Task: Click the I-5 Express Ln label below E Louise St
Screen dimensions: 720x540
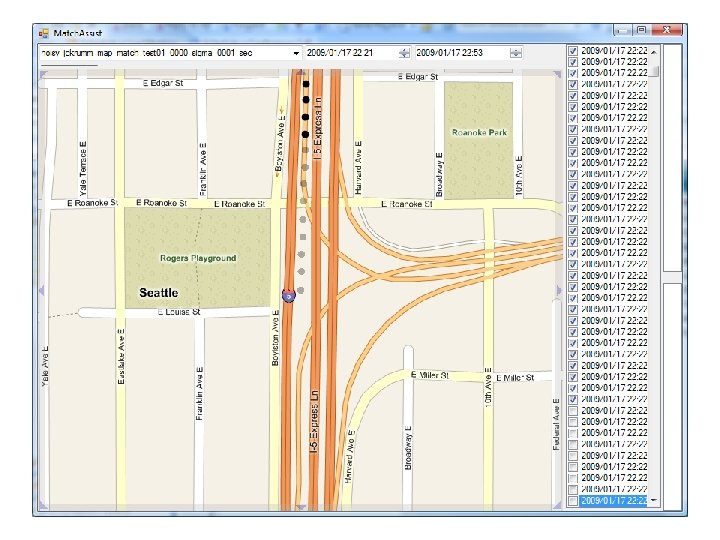Action: [x=314, y=422]
